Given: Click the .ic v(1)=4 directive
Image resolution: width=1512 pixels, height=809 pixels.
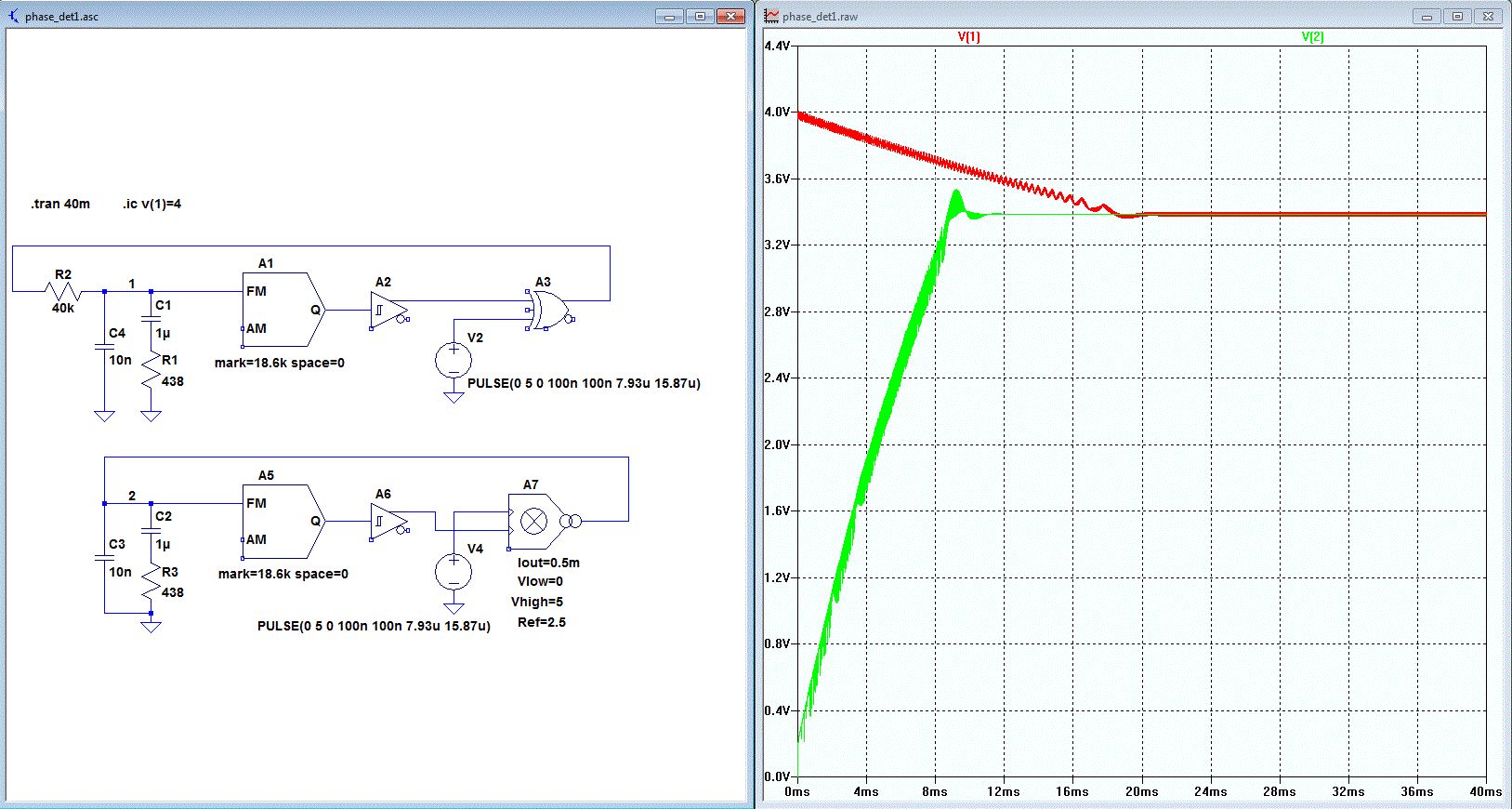Looking at the screenshot, I should [152, 204].
